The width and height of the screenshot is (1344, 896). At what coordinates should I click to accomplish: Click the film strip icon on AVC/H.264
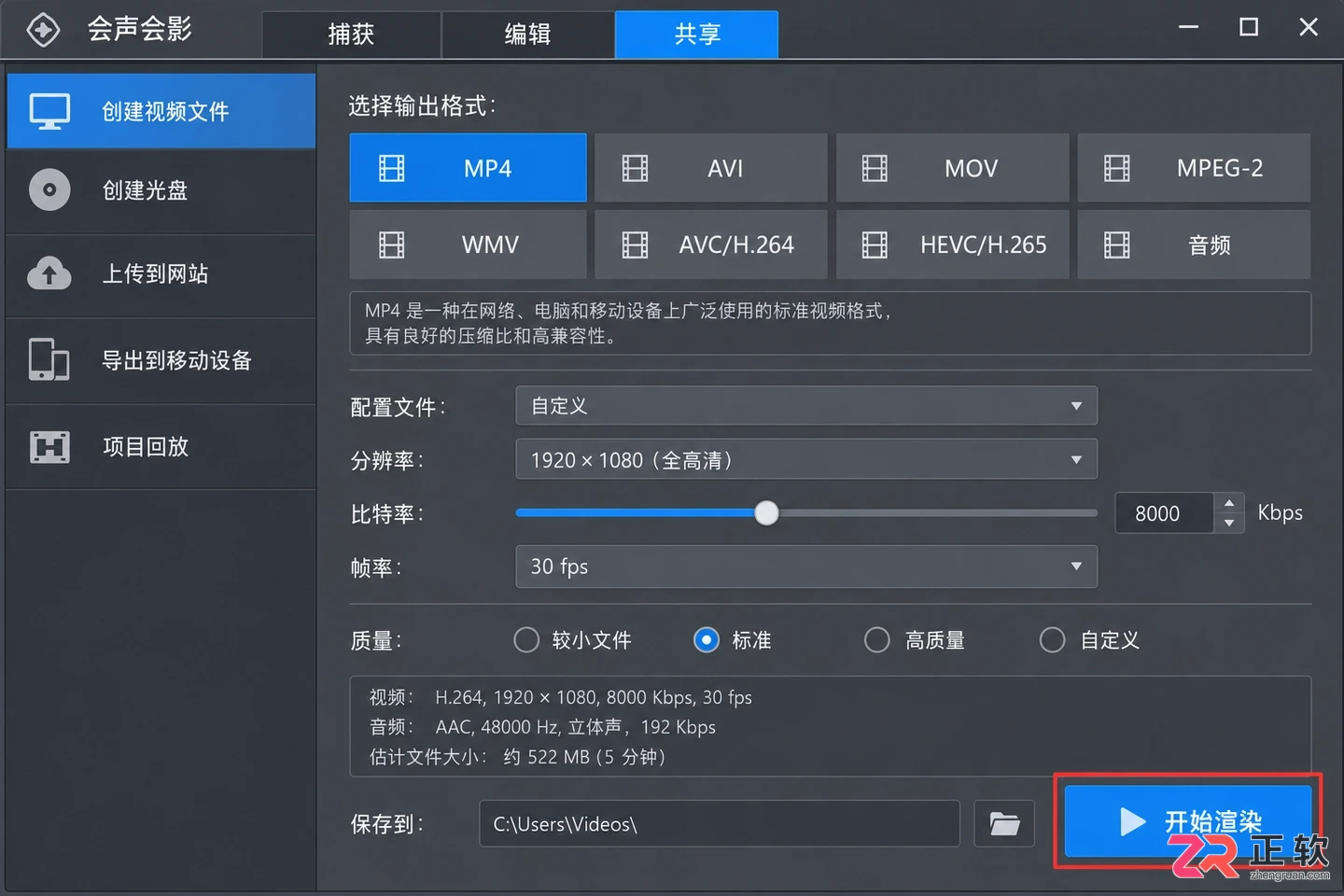(x=635, y=245)
